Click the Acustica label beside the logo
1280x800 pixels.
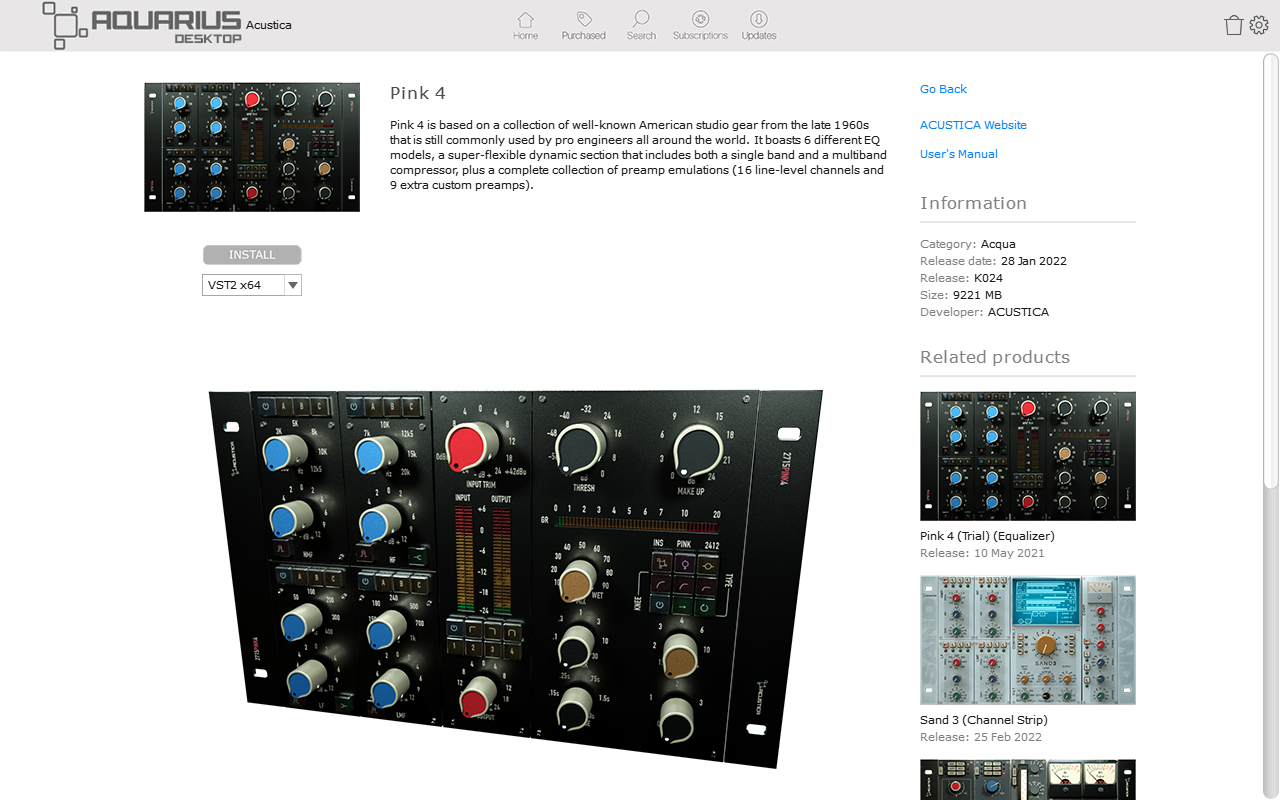coord(269,25)
